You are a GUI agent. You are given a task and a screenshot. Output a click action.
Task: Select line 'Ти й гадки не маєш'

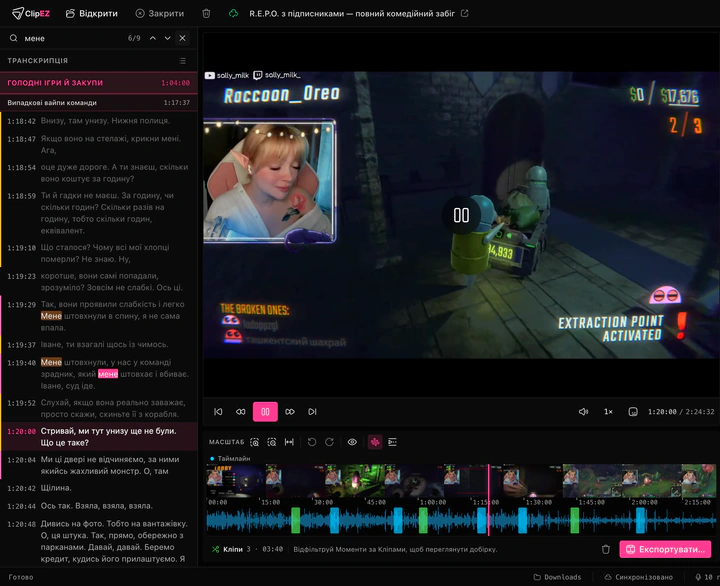pos(99,213)
